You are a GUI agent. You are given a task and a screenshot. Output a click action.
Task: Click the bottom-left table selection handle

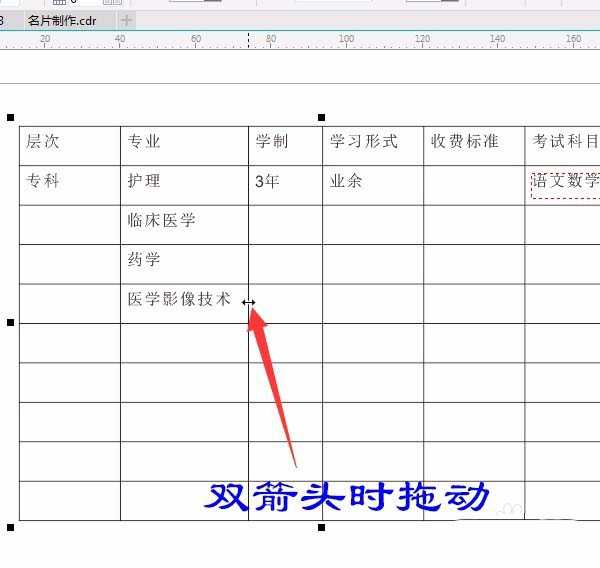point(11,527)
